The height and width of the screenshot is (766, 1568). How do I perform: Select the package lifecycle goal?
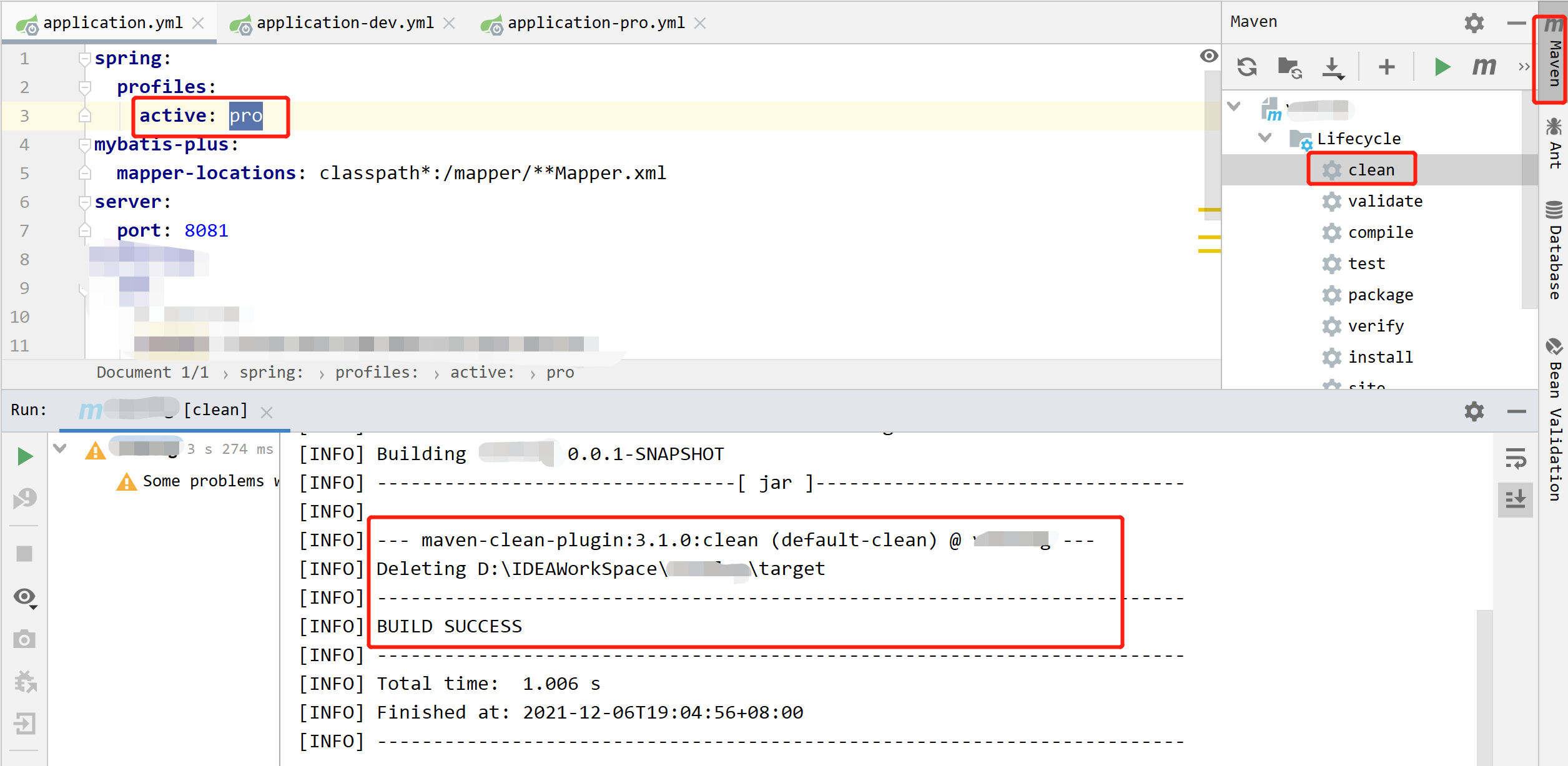tap(1380, 295)
